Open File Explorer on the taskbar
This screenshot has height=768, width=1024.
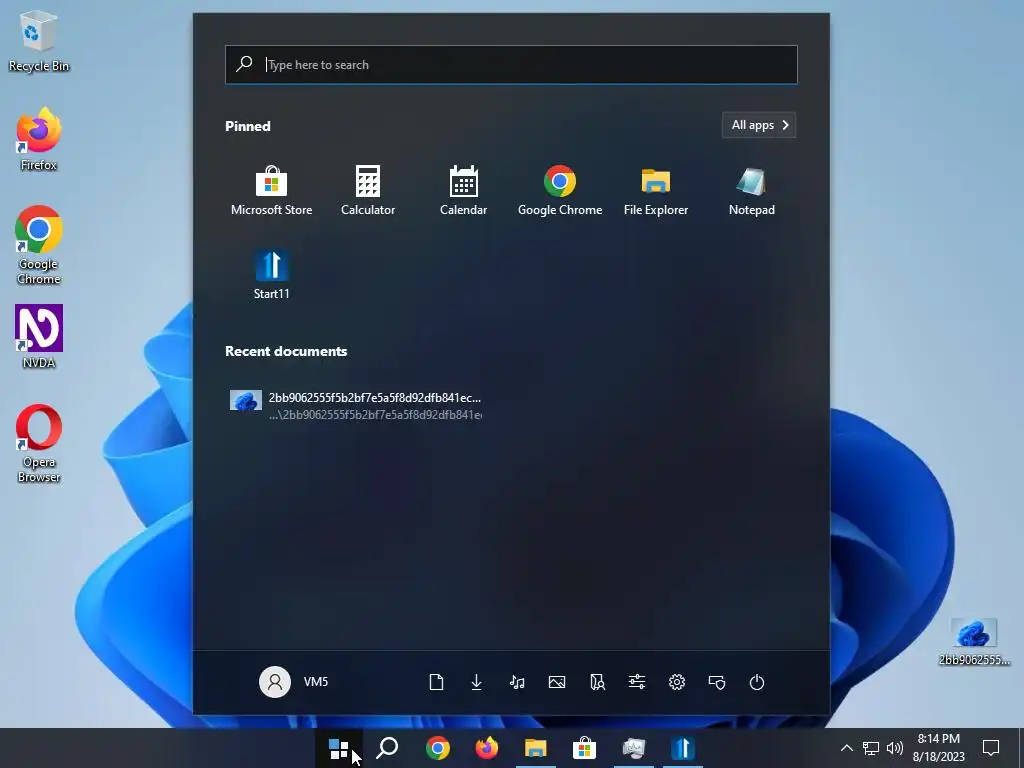536,748
